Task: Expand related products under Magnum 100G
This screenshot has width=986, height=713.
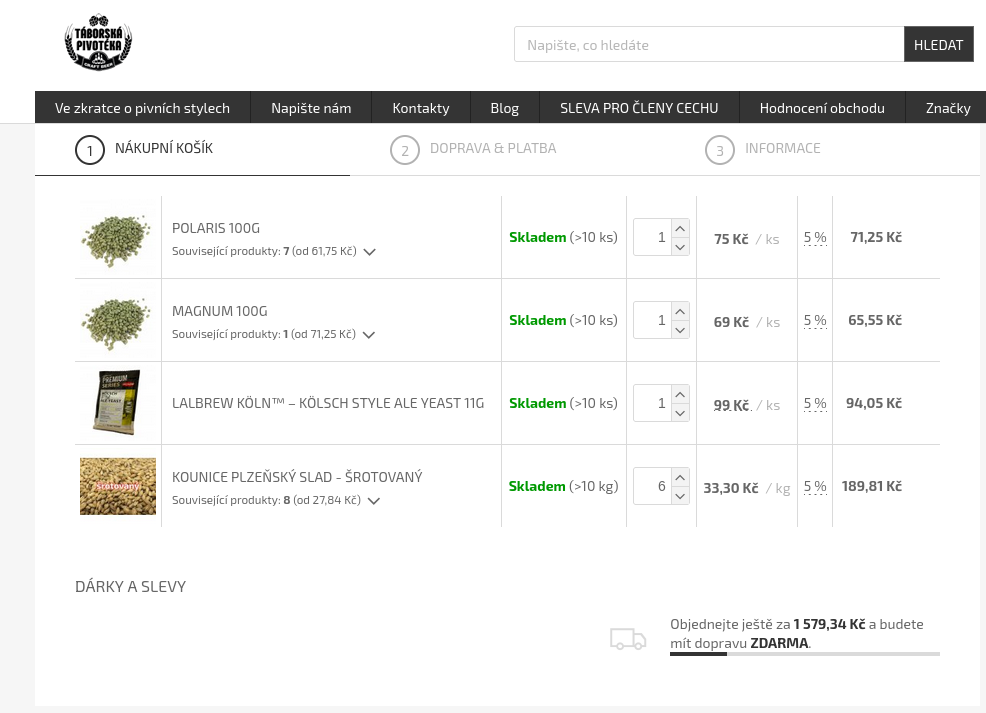Action: pyautogui.click(x=368, y=335)
